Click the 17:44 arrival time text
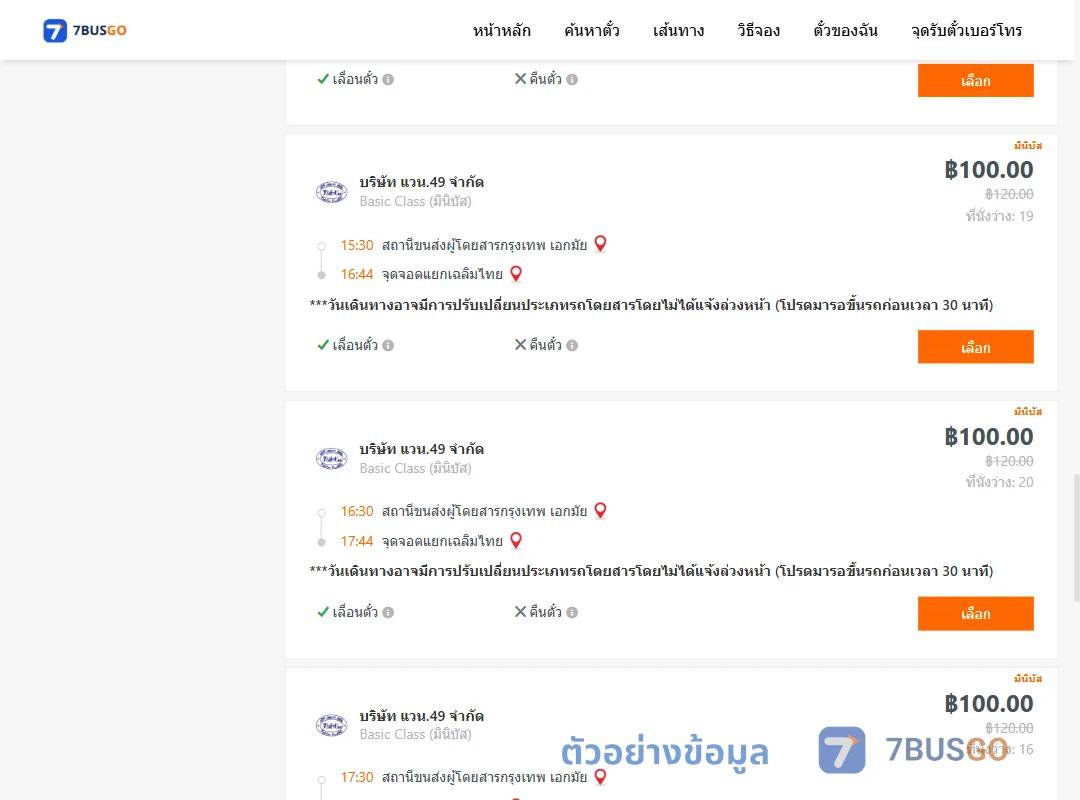The width and height of the screenshot is (1080, 800). (x=357, y=541)
